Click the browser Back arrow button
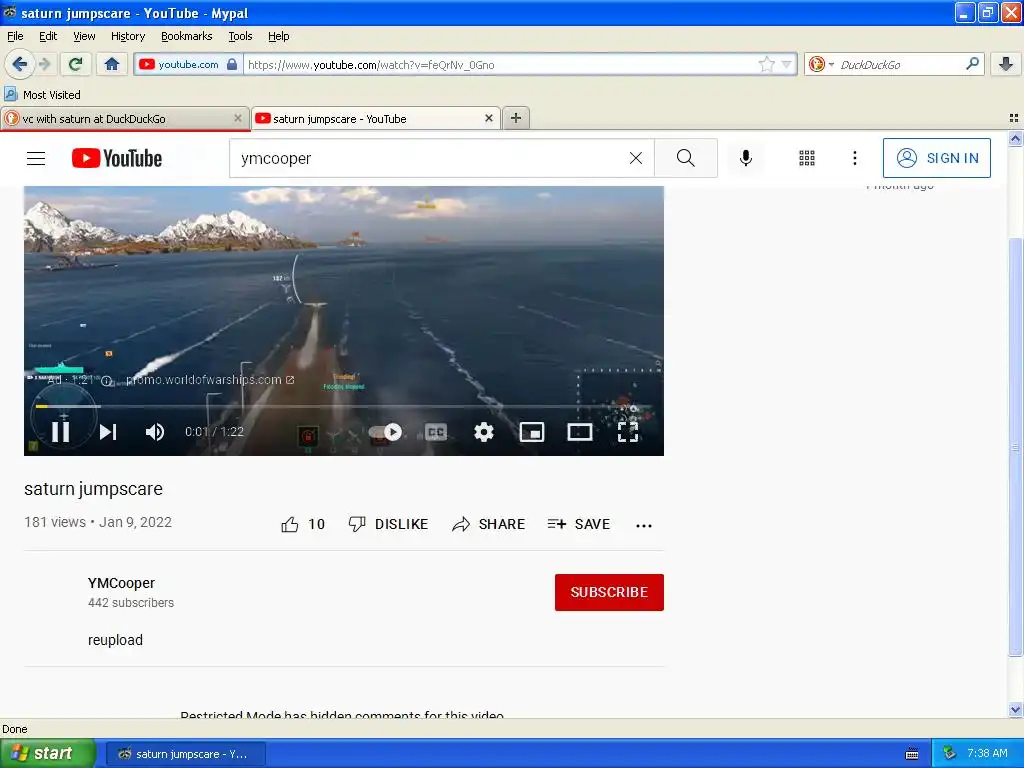The height and width of the screenshot is (768, 1024). pyautogui.click(x=20, y=64)
